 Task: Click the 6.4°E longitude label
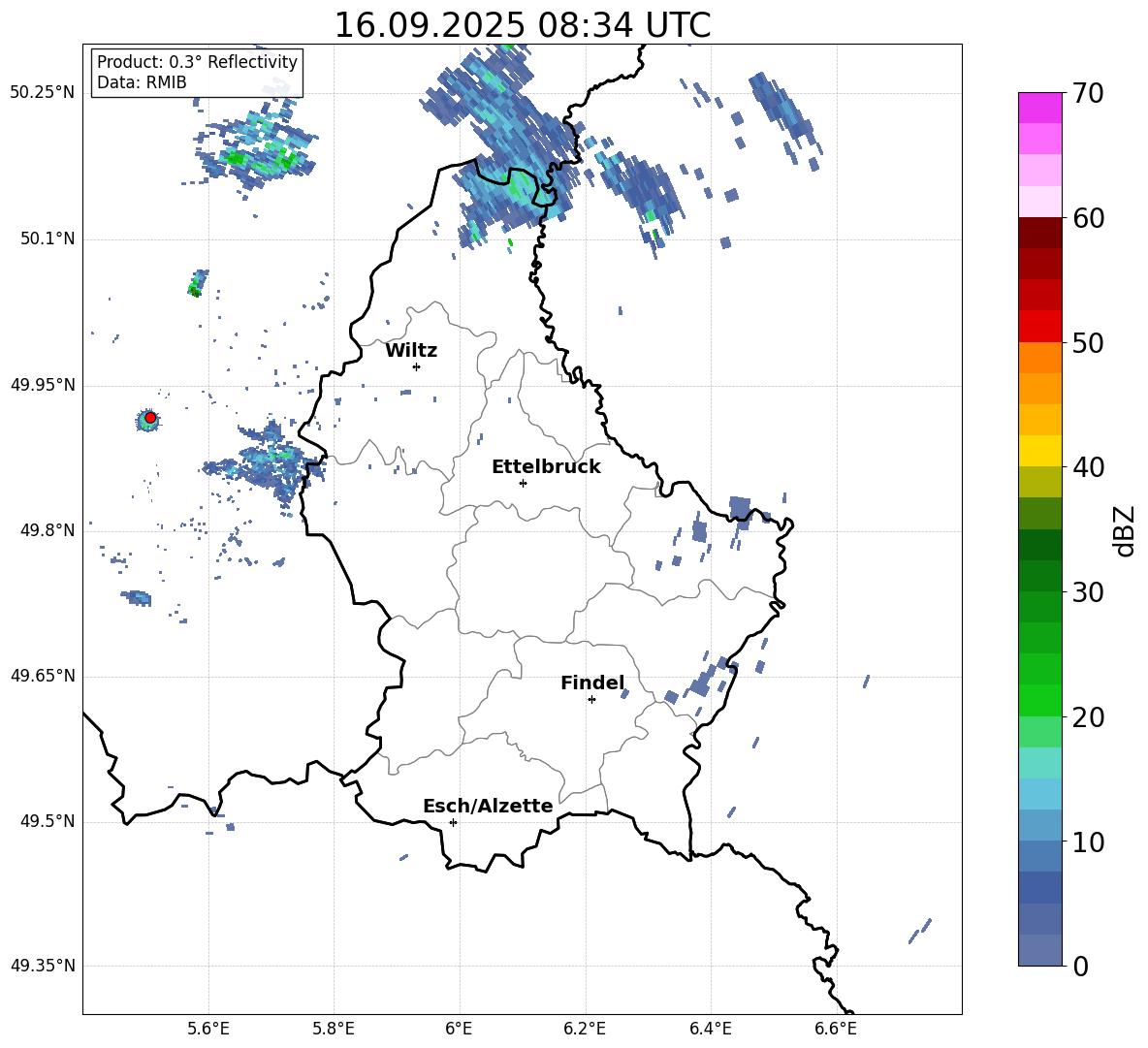point(710,1029)
